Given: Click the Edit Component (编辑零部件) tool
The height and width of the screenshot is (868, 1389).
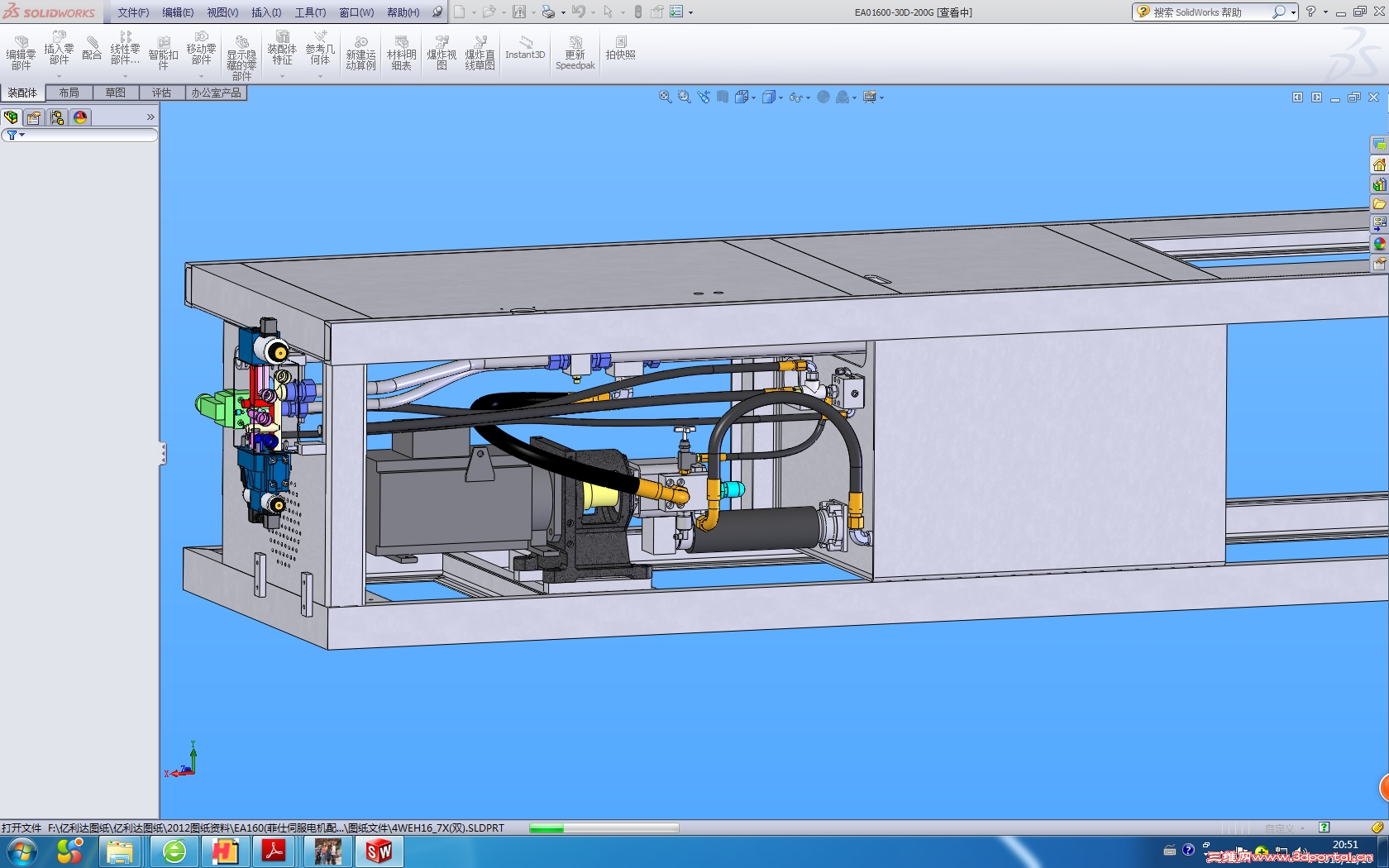Looking at the screenshot, I should pos(21,54).
